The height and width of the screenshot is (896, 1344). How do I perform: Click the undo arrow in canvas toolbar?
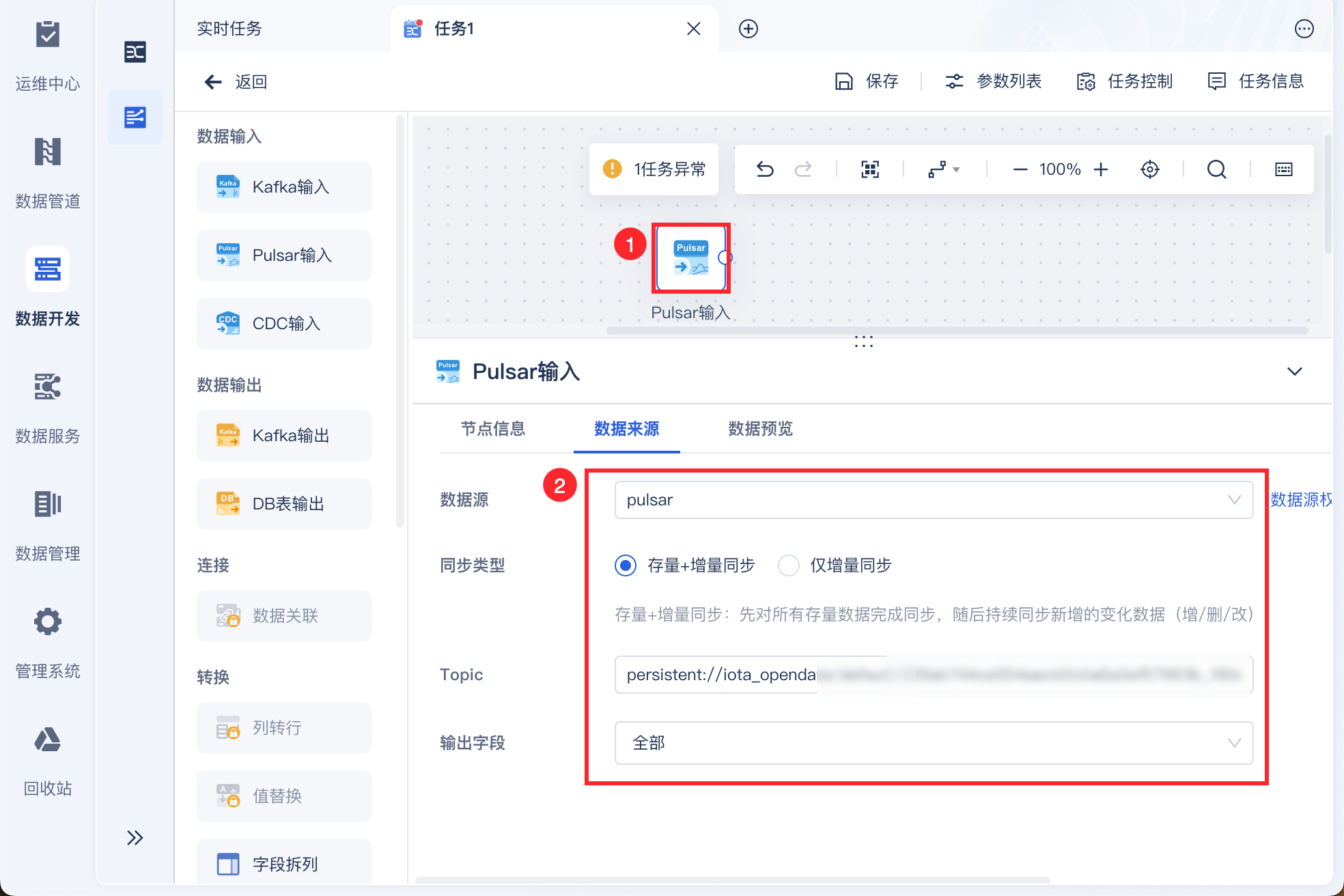765,169
